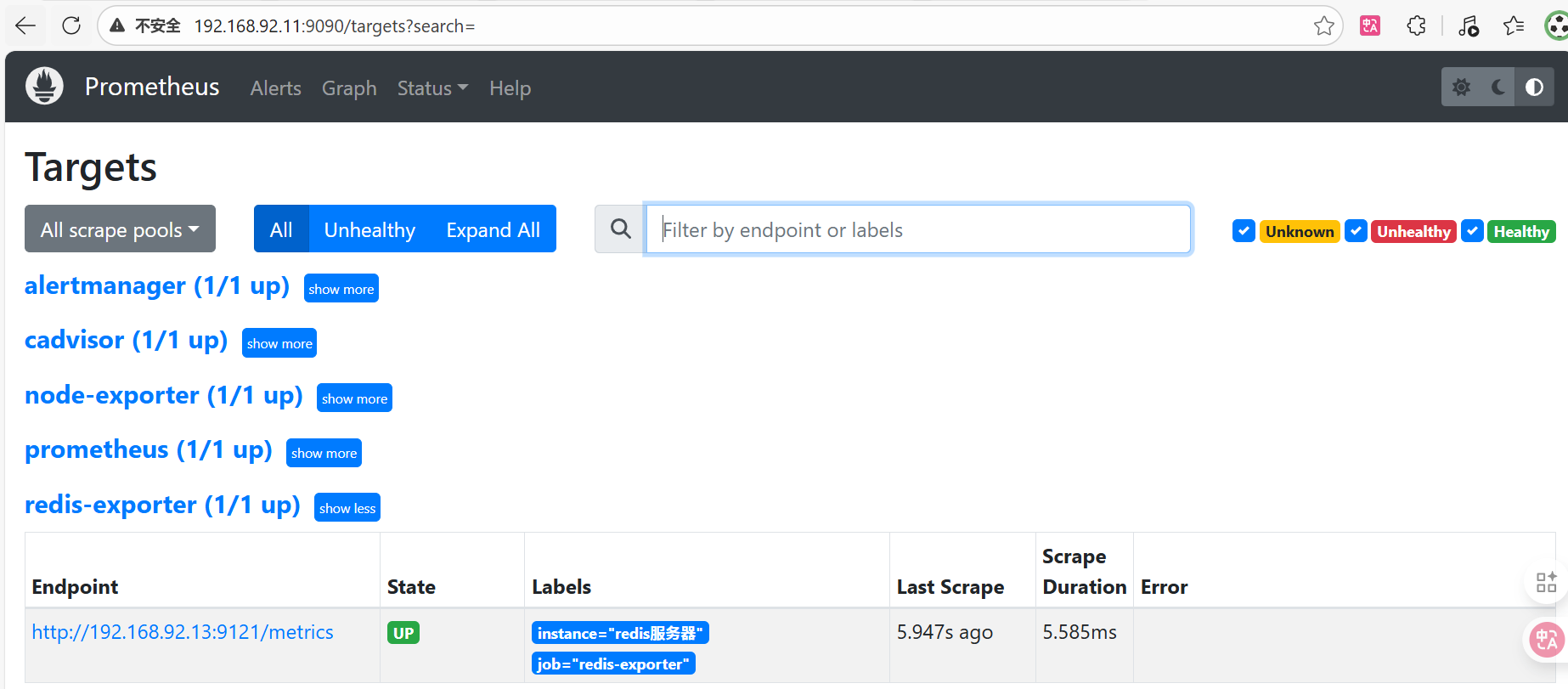Click the Filter by endpoint or labels field
The width and height of the screenshot is (1568, 689).
pos(918,229)
